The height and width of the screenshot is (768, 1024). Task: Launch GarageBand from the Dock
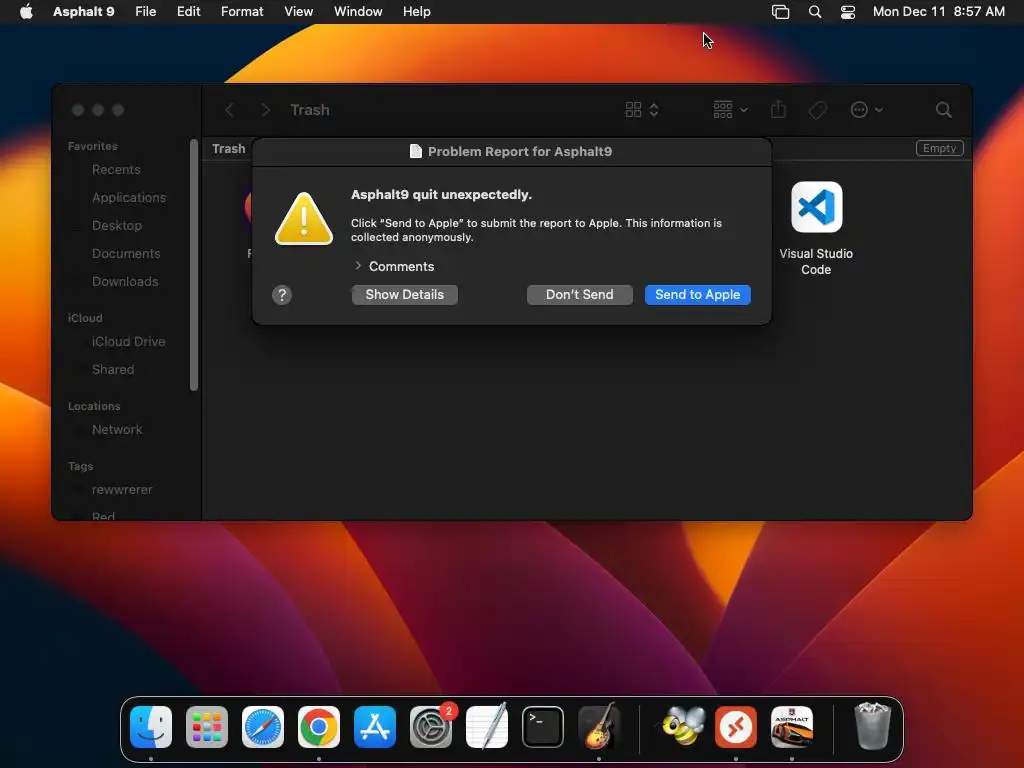599,726
